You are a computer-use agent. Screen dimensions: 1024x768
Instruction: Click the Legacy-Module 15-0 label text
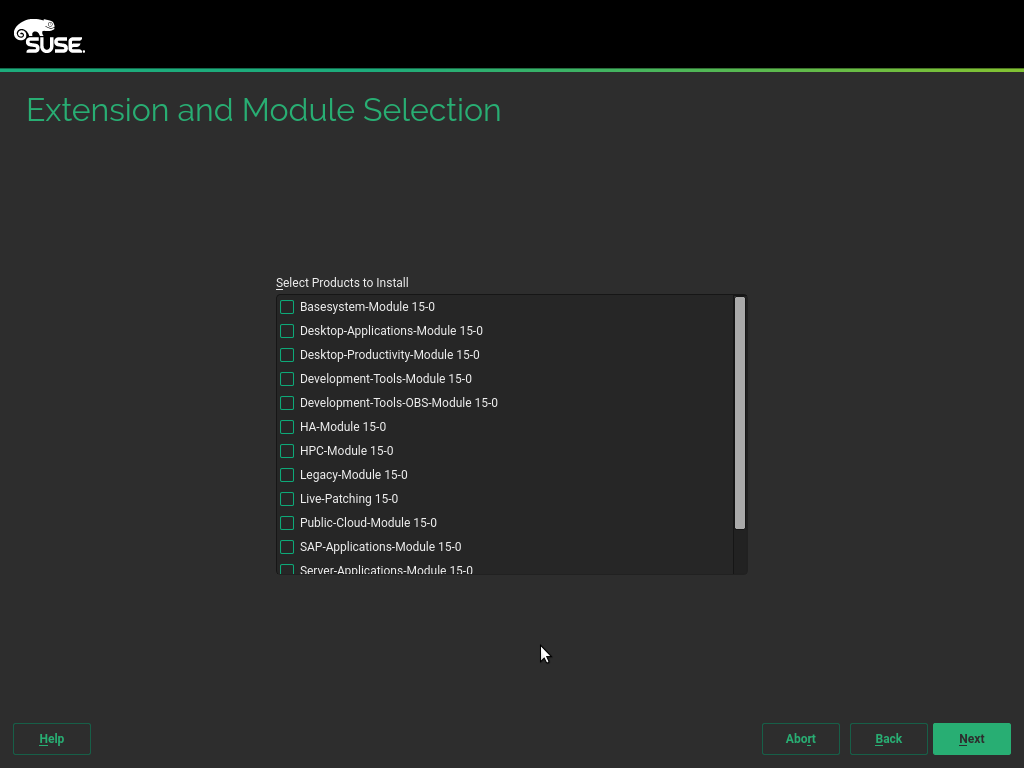(353, 475)
